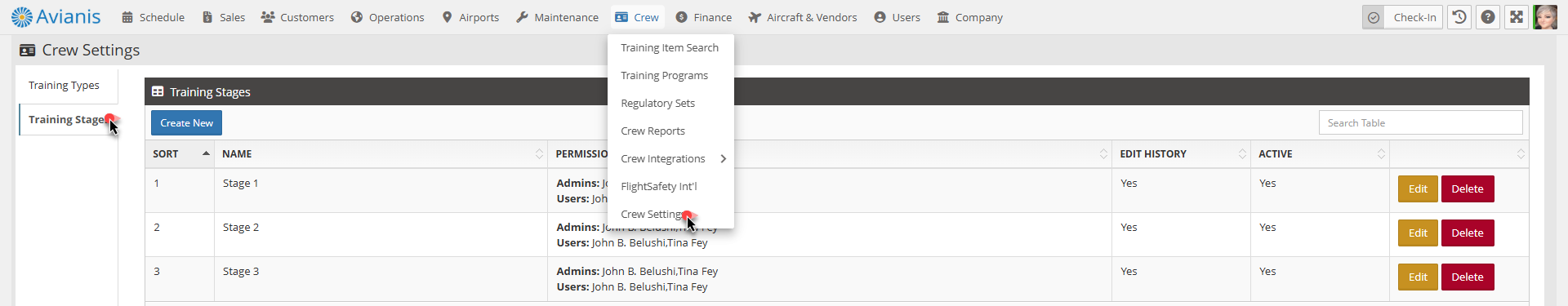Select FlightSafety Int'l from Crew menu

(670, 187)
